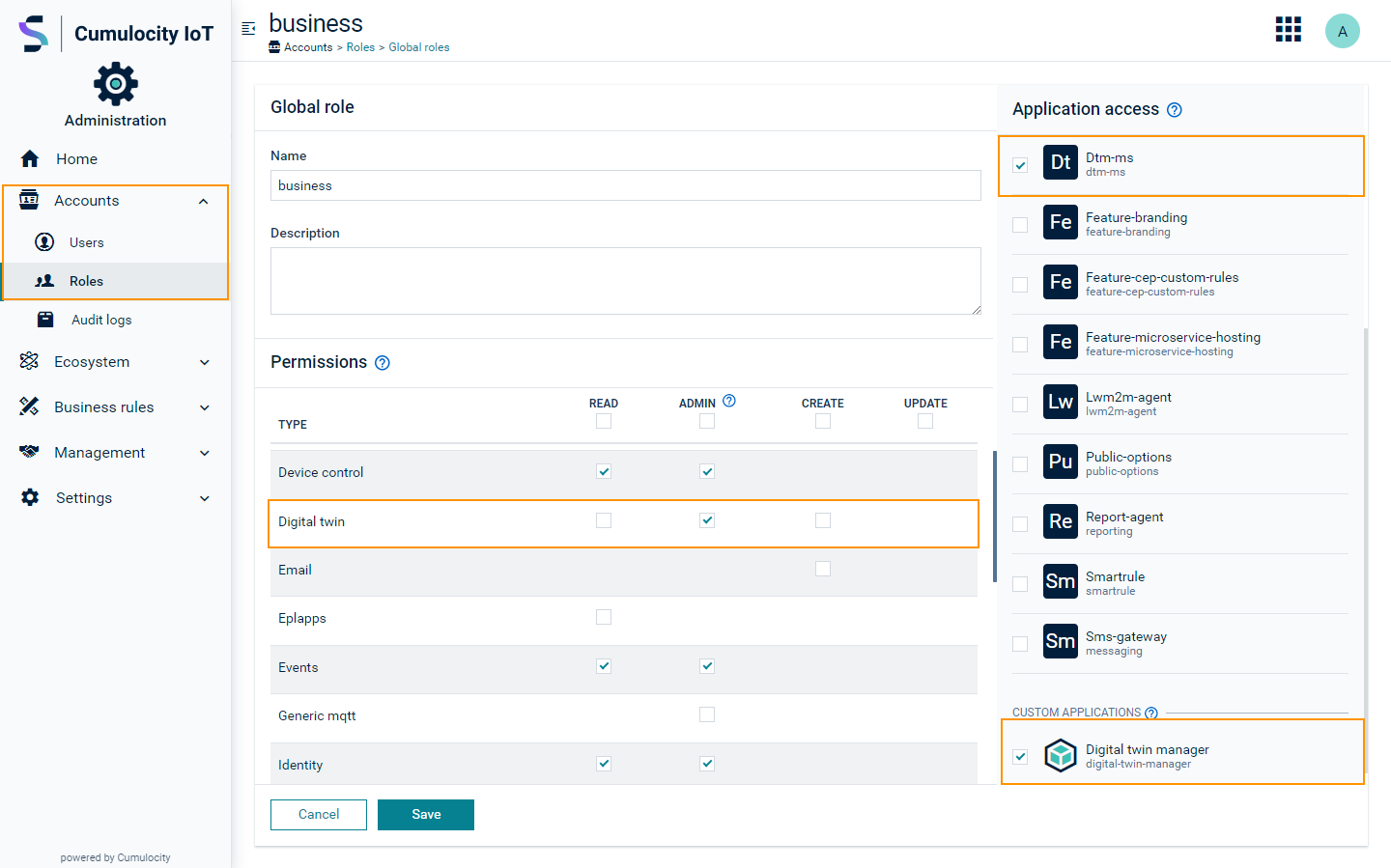Viewport: 1391px width, 868px height.
Task: Open the Users menu item
Action: click(116, 242)
